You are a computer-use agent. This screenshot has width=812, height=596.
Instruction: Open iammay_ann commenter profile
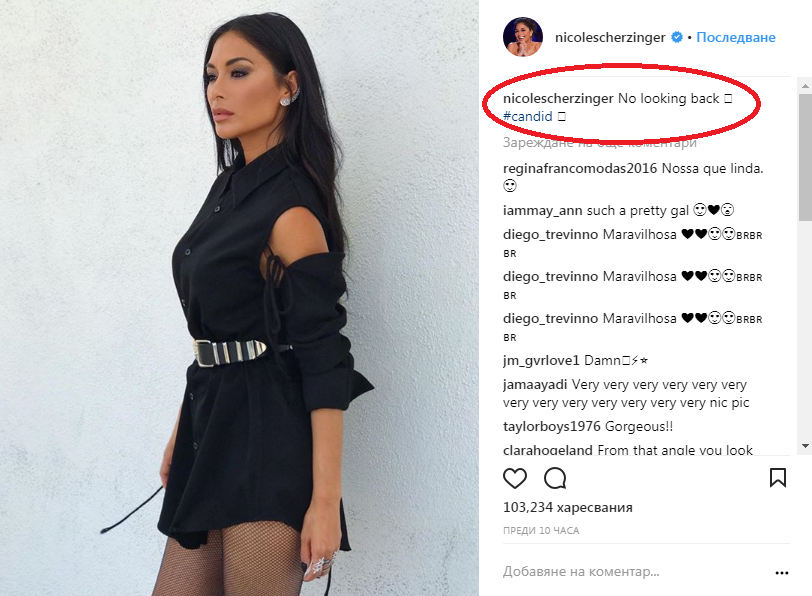[x=542, y=211]
